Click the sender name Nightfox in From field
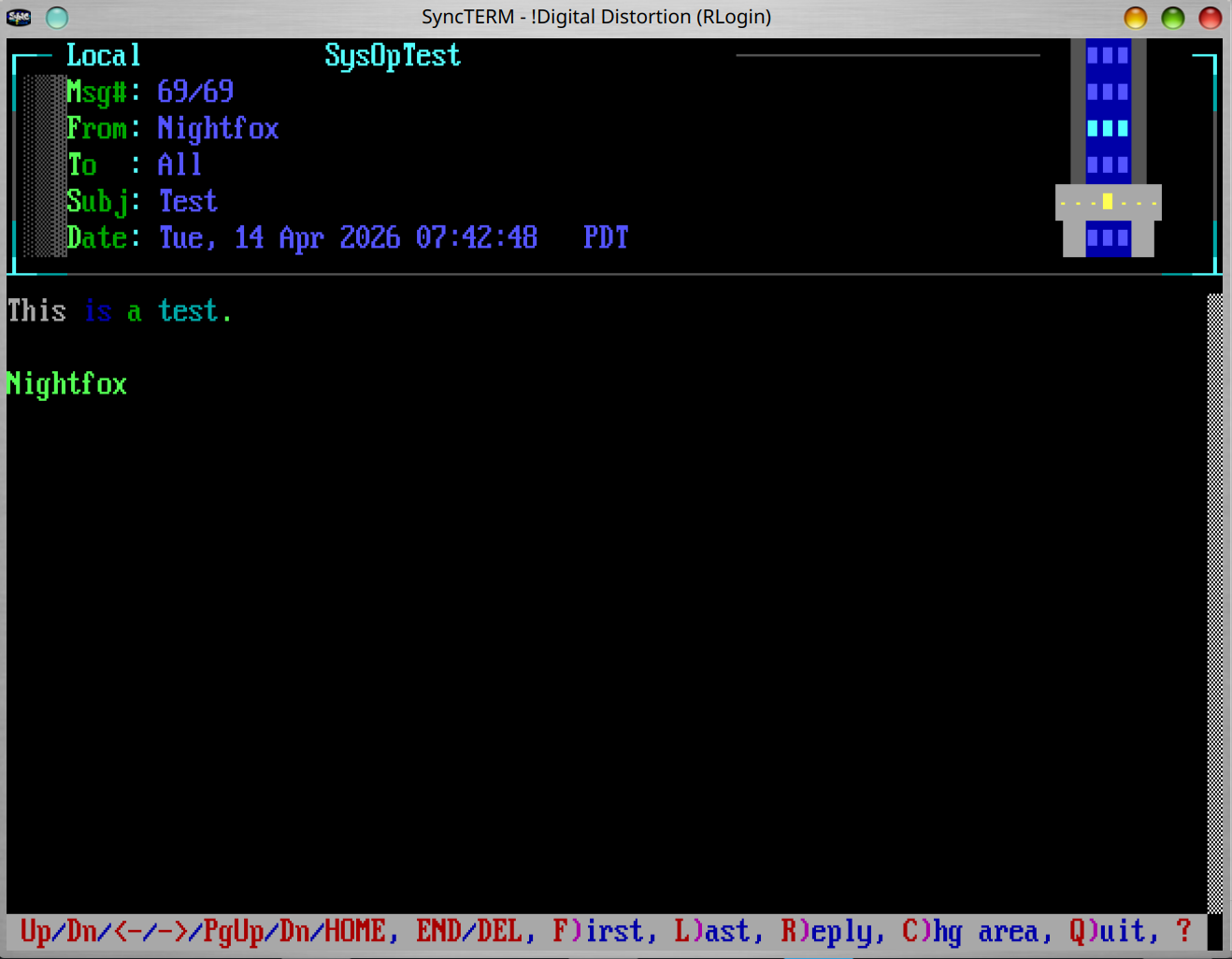Screen dimensions: 1232x959 coord(218,128)
